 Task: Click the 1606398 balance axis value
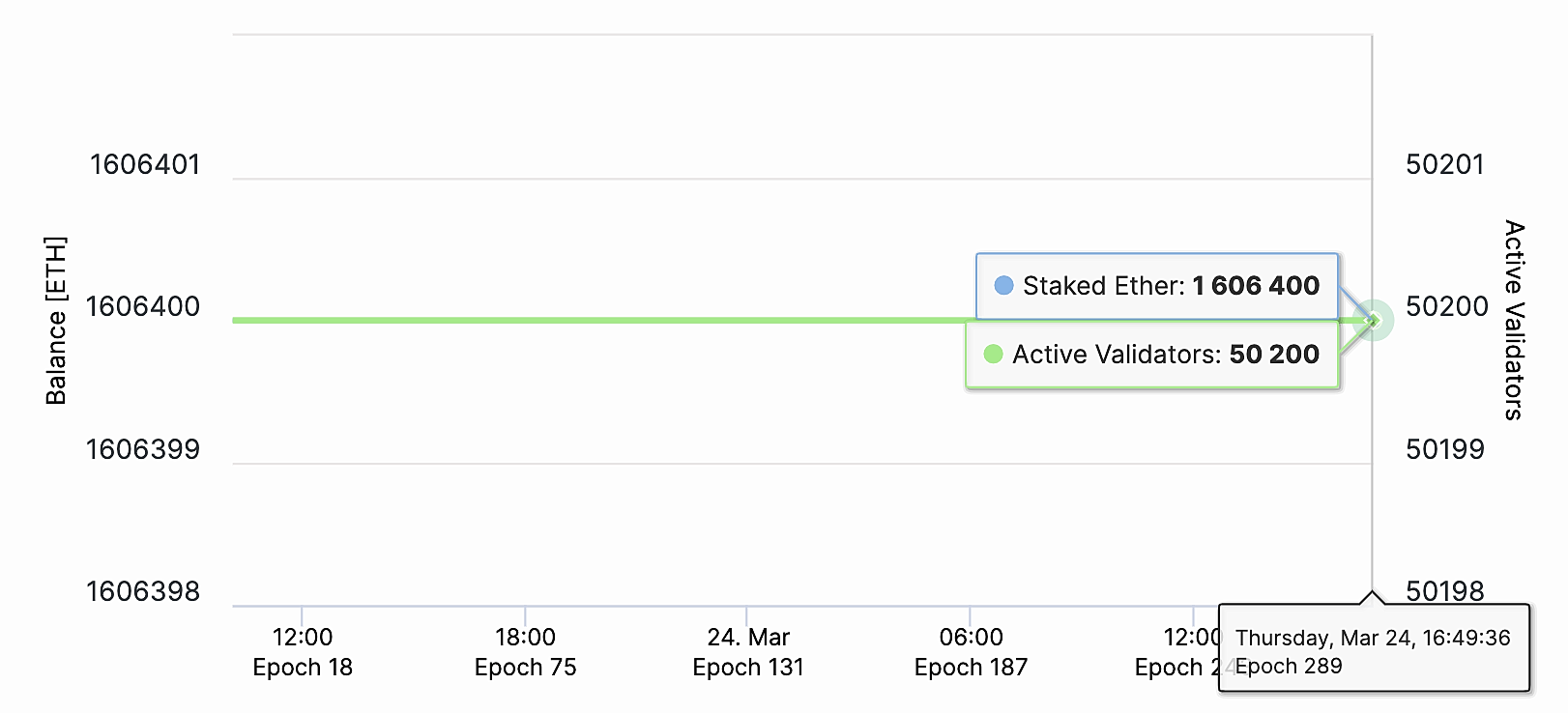143,591
